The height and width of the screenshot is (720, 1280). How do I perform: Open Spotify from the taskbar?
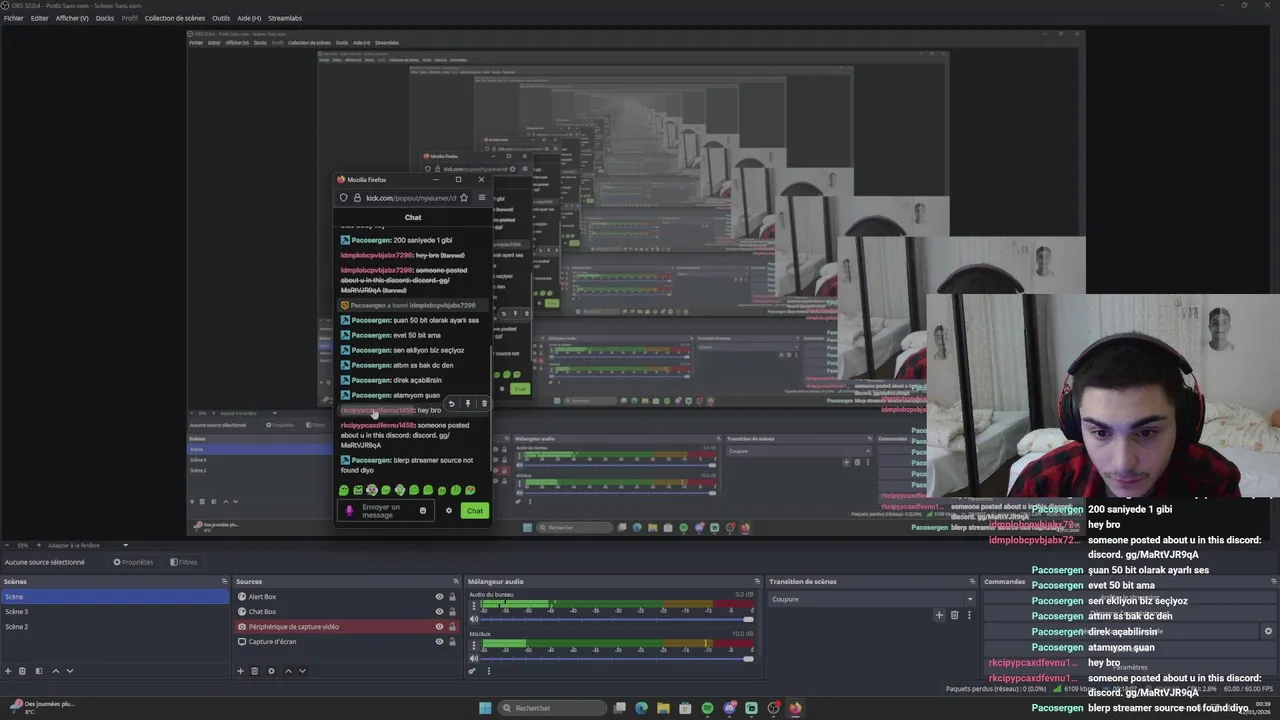pos(707,708)
